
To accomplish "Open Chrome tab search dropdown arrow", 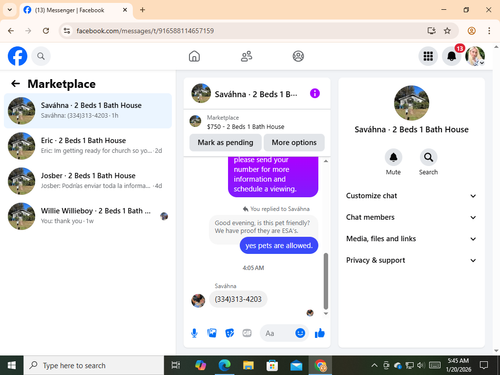I will pos(10,10).
